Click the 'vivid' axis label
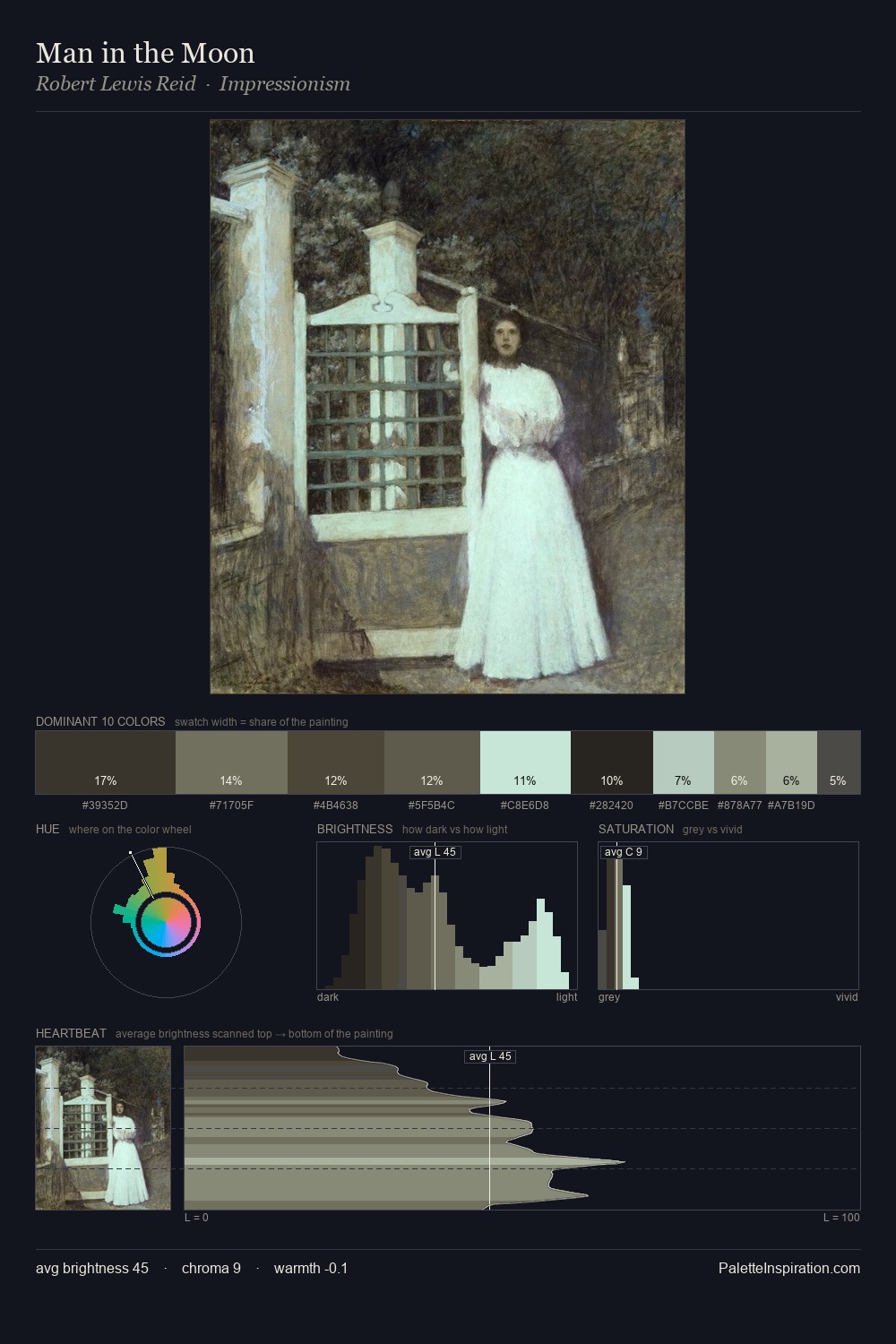896x1344 pixels. tap(847, 997)
